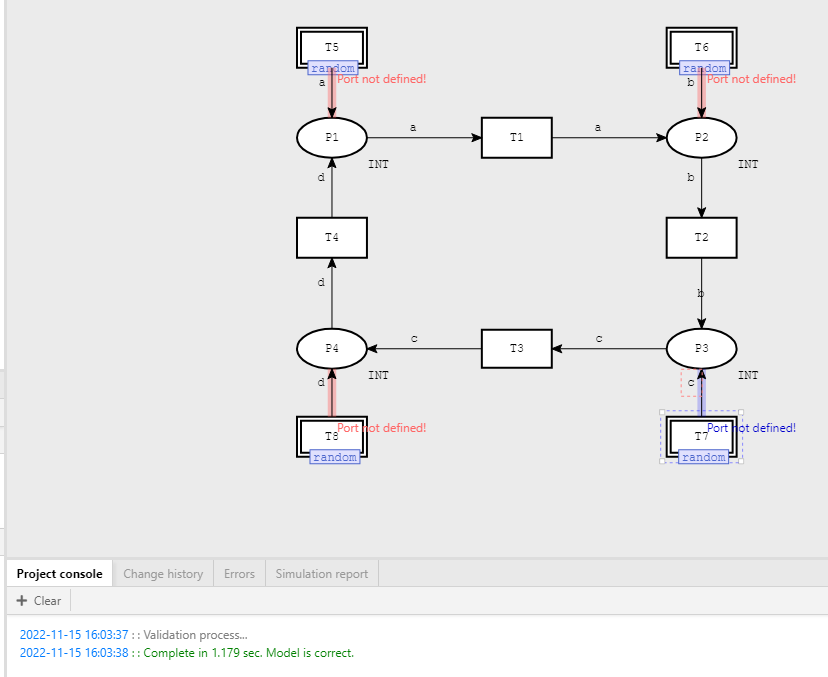Click the T4 transition rectangle
The height and width of the screenshot is (677, 828).
[x=331, y=237]
